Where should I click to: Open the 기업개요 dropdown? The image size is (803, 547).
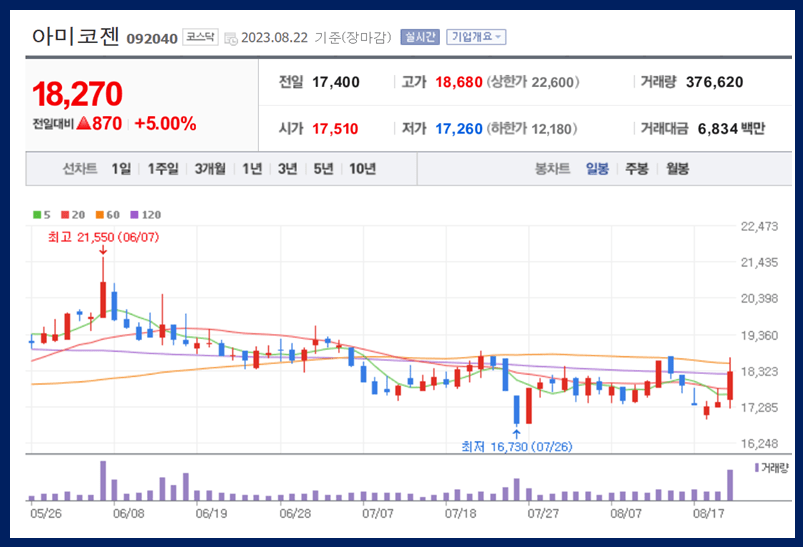(x=476, y=37)
